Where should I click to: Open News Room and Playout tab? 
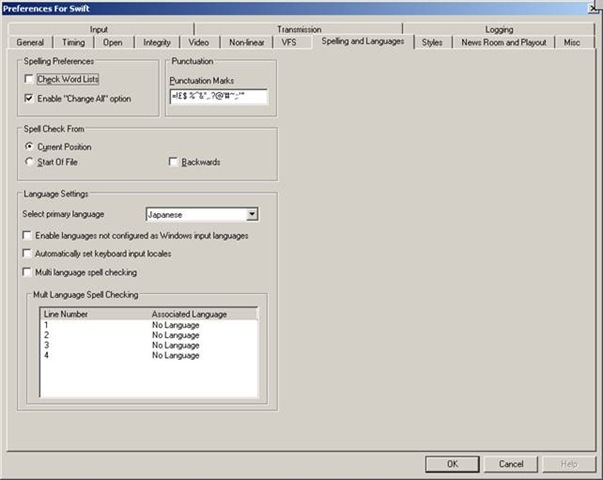(x=505, y=43)
